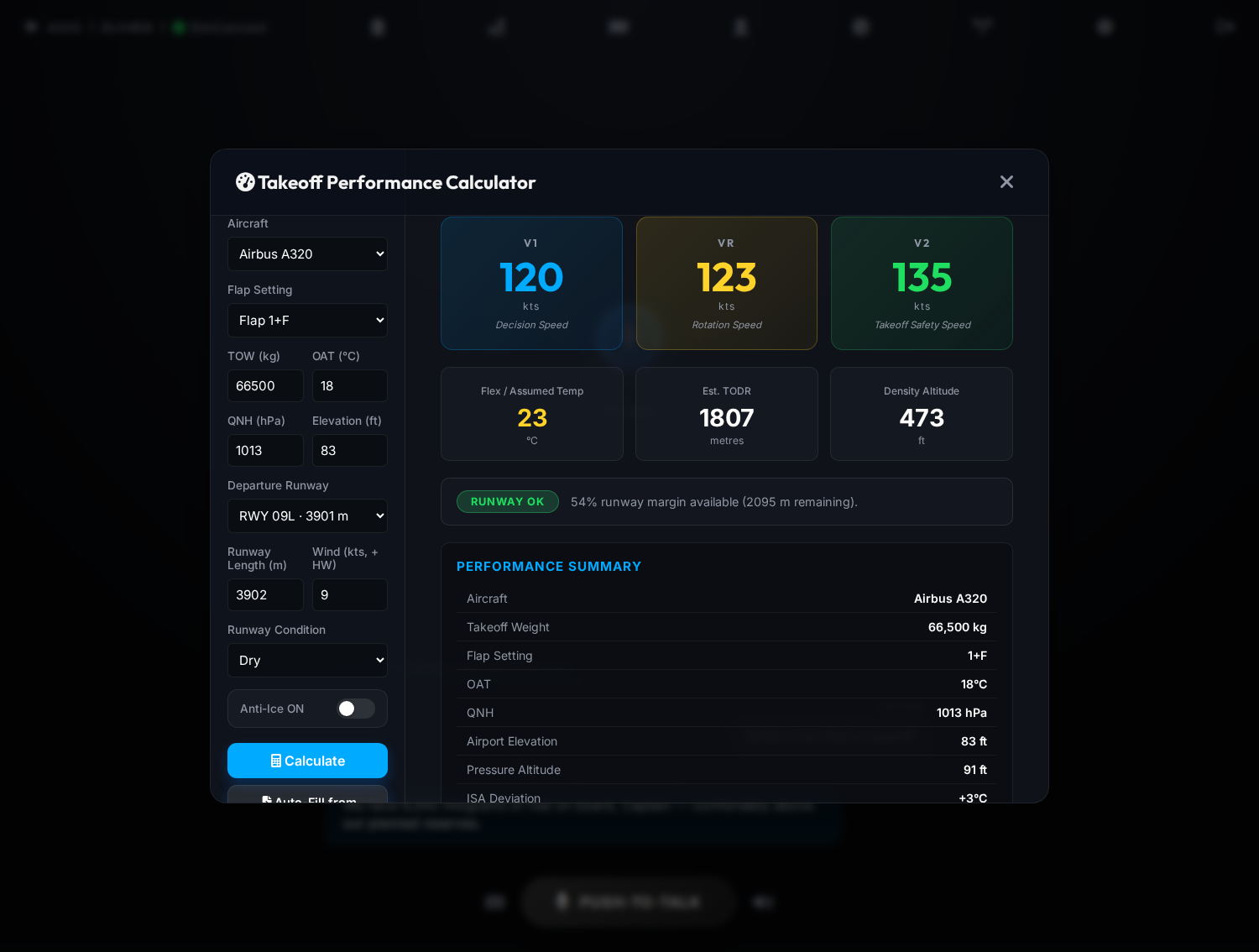1259x952 pixels.
Task: Click the gauge icon beside the calculator title
Action: point(245,182)
